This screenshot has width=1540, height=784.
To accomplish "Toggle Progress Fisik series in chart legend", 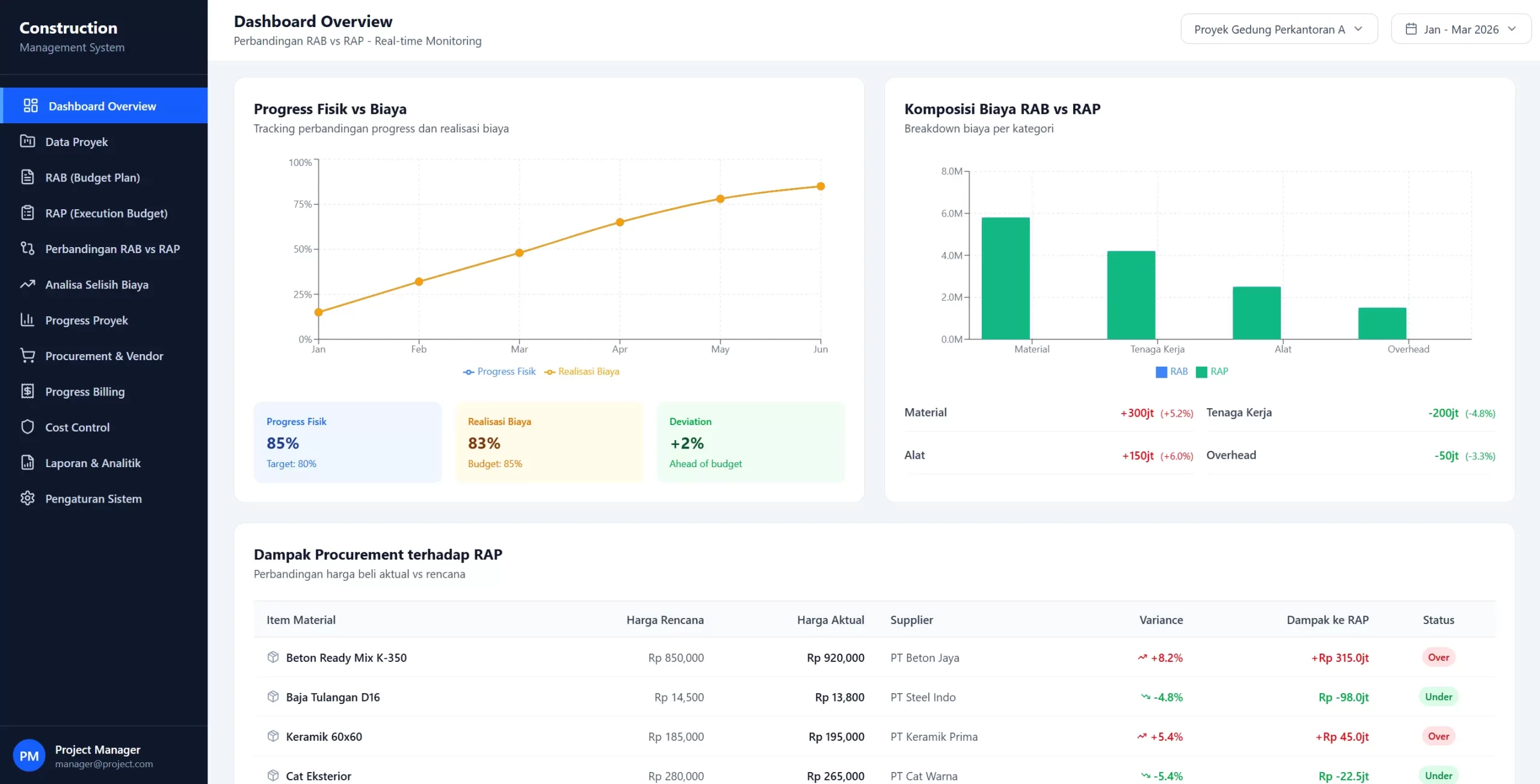I will click(x=499, y=372).
